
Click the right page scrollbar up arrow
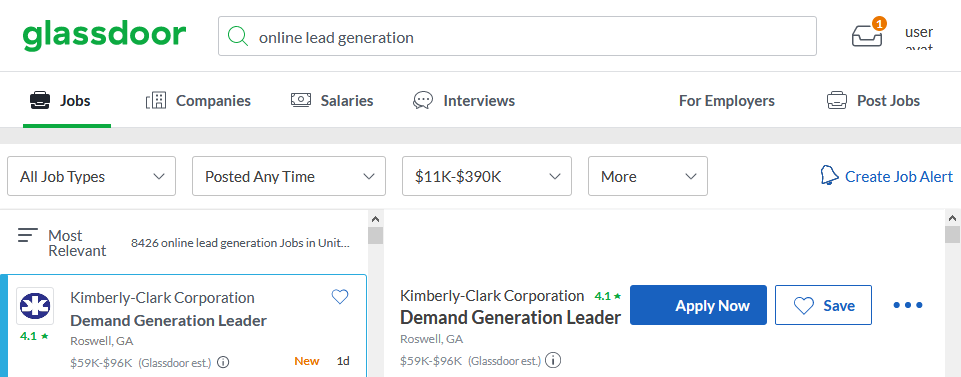click(952, 218)
